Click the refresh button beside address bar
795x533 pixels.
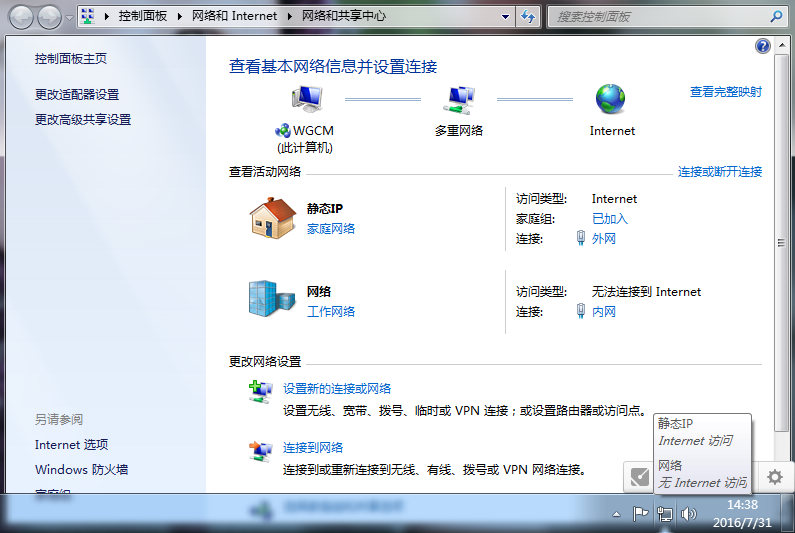(528, 17)
